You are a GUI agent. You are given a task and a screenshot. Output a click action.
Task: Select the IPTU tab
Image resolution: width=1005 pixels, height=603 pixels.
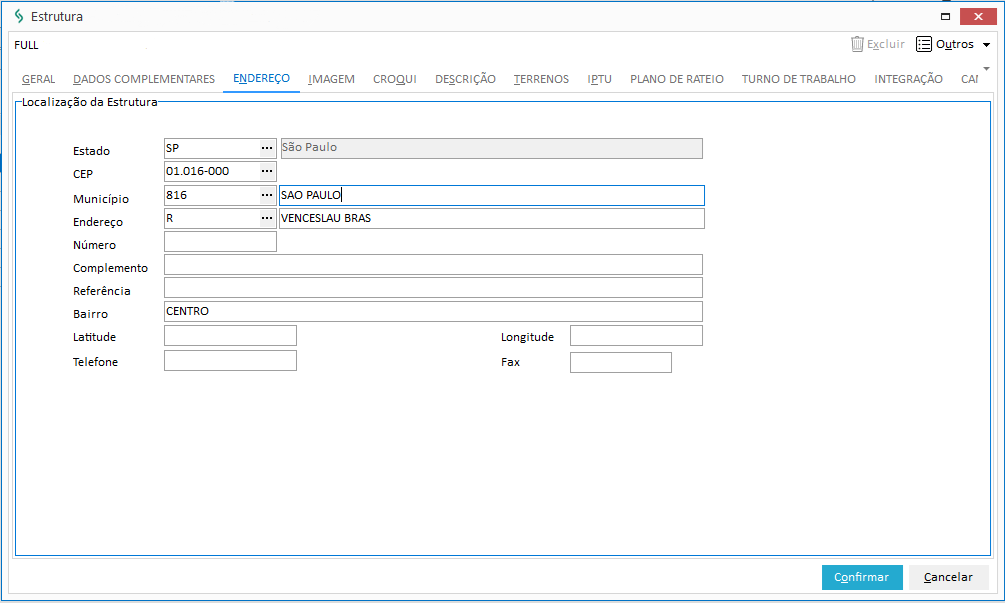click(600, 79)
